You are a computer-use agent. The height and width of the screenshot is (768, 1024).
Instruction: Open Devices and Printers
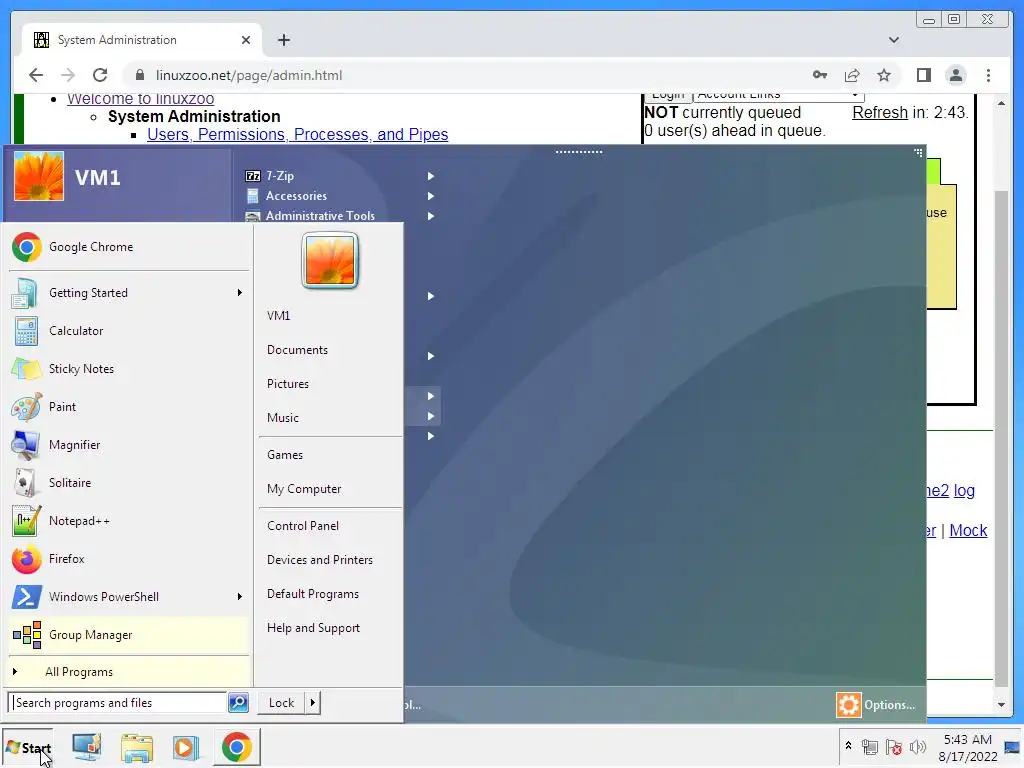tap(320, 560)
